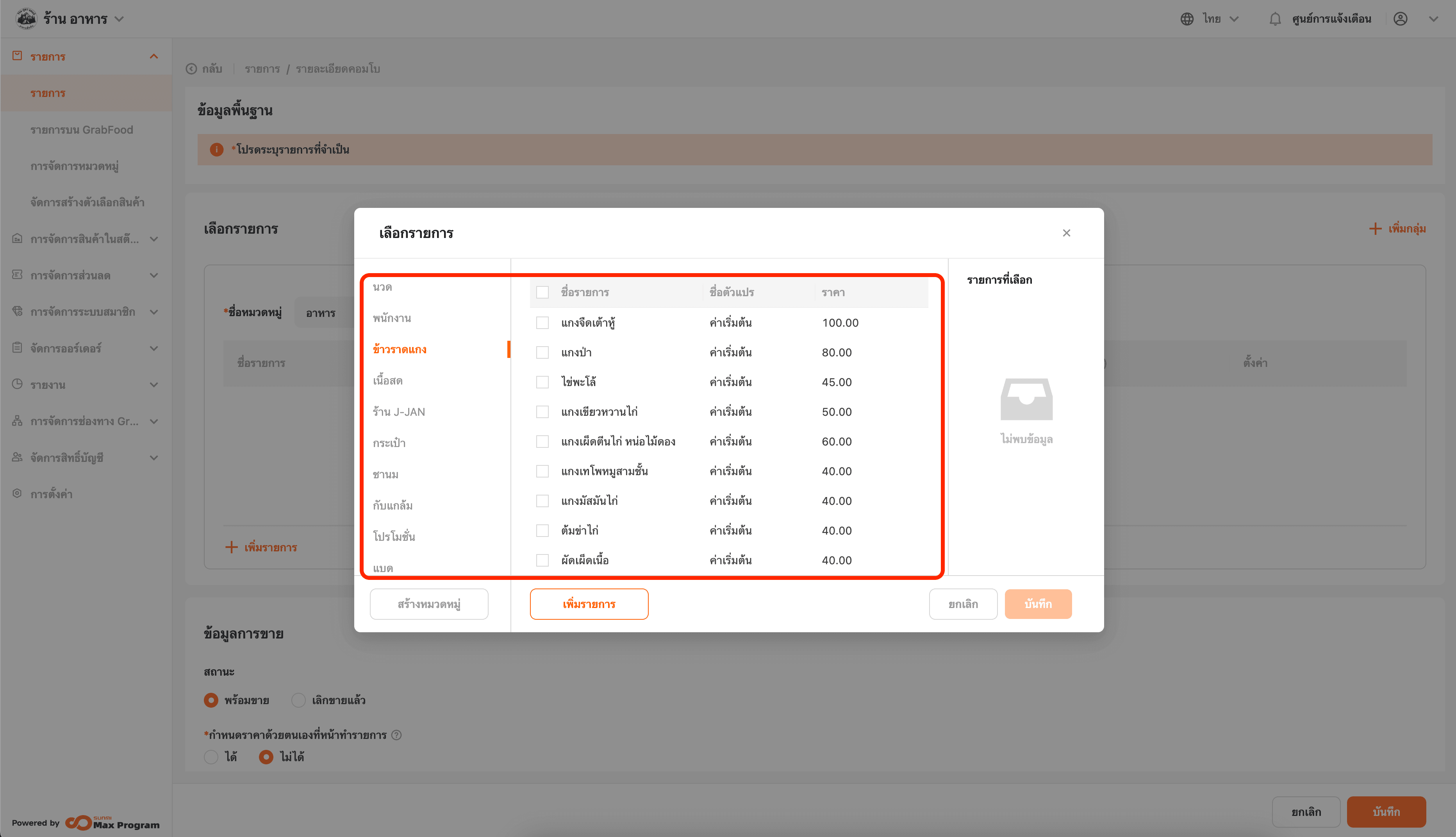Select the เลิกขายแล้ว radio button

298,700
